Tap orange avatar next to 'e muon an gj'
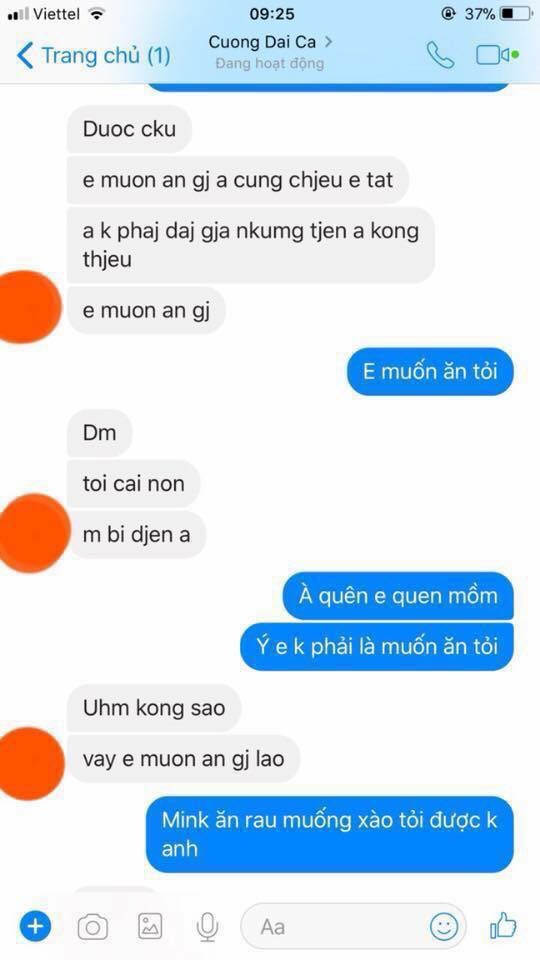Viewport: 540px width, 960px height. point(28,307)
